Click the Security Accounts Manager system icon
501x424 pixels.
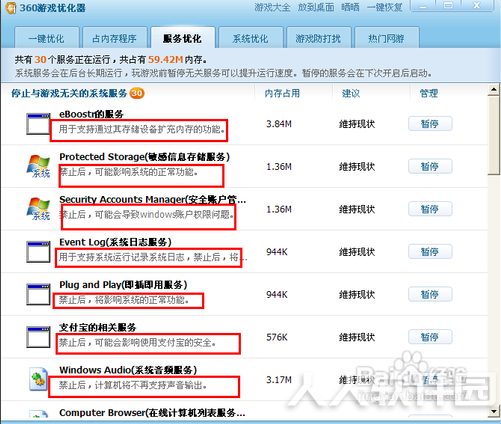[38, 209]
